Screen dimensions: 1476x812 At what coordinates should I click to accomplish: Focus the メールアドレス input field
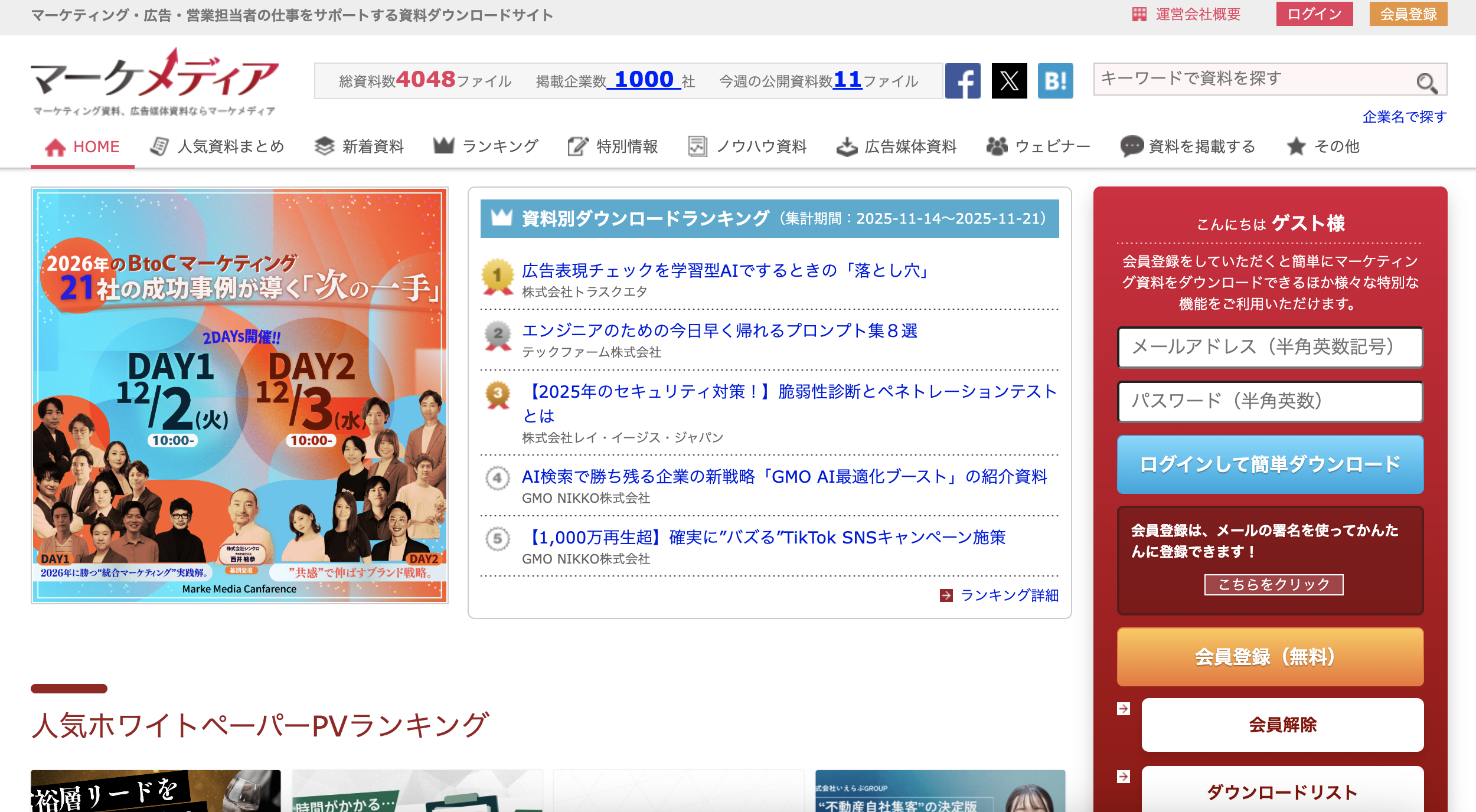point(1270,347)
